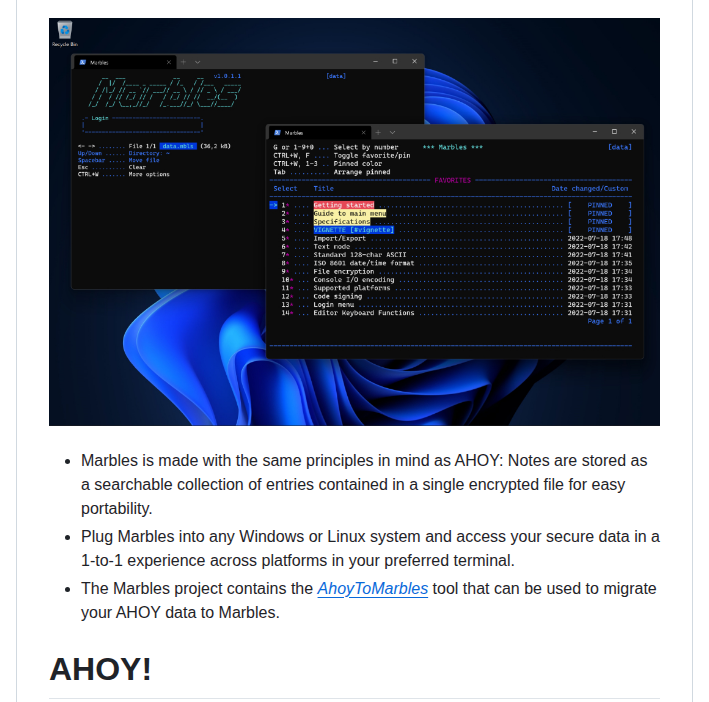Click the Pinned color shortcut hint
Image resolution: width=709 pixels, height=702 pixels.
pyautogui.click(x=358, y=164)
